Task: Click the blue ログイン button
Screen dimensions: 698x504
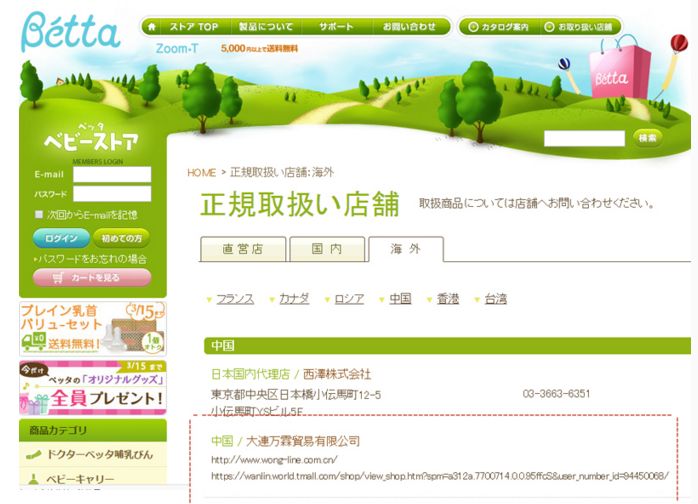Action: (61, 238)
